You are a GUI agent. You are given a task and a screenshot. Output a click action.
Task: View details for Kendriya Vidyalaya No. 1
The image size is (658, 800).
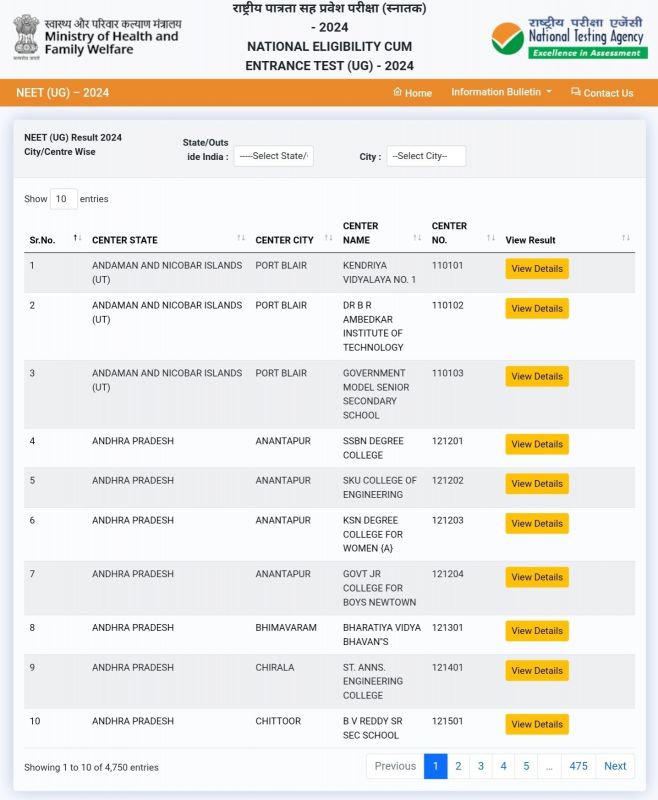click(537, 269)
